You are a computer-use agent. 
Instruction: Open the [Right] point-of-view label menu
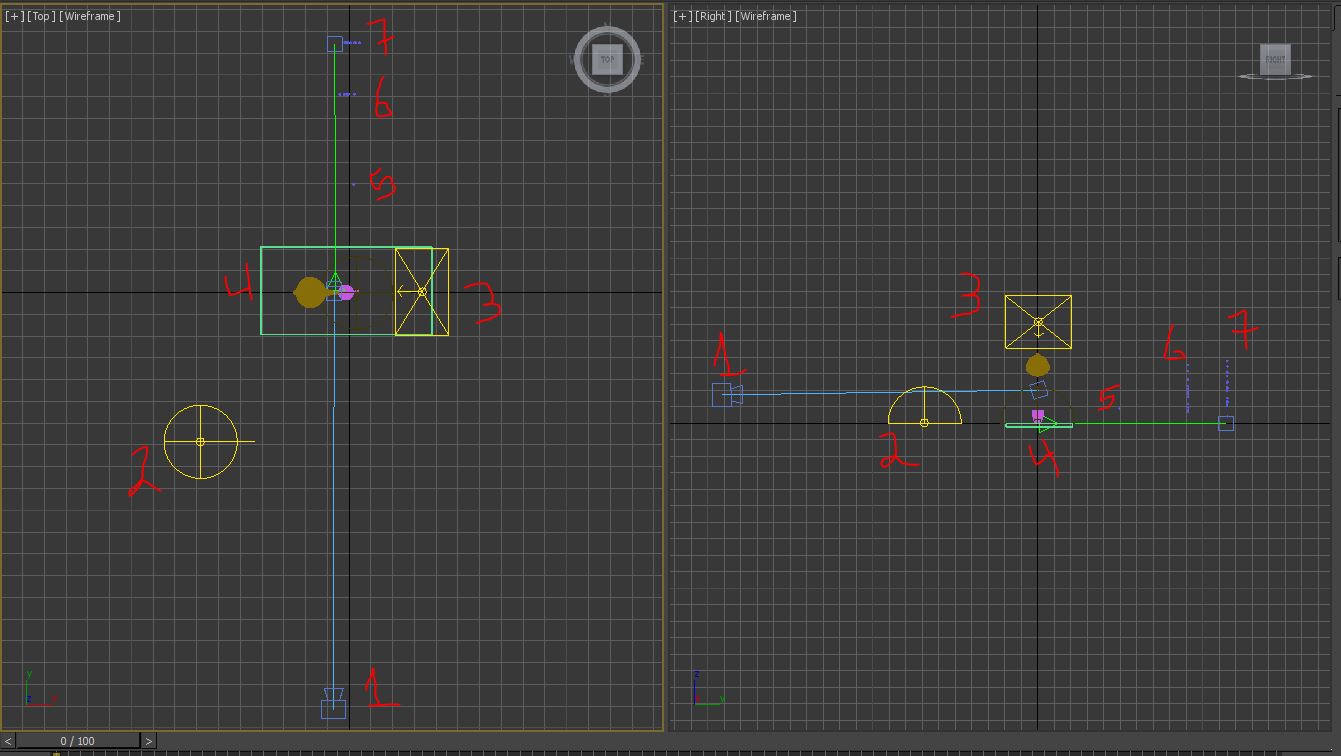point(713,16)
